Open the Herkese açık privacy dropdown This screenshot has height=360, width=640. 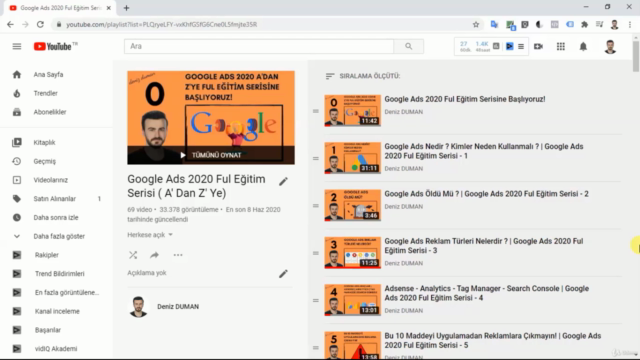tap(150, 235)
